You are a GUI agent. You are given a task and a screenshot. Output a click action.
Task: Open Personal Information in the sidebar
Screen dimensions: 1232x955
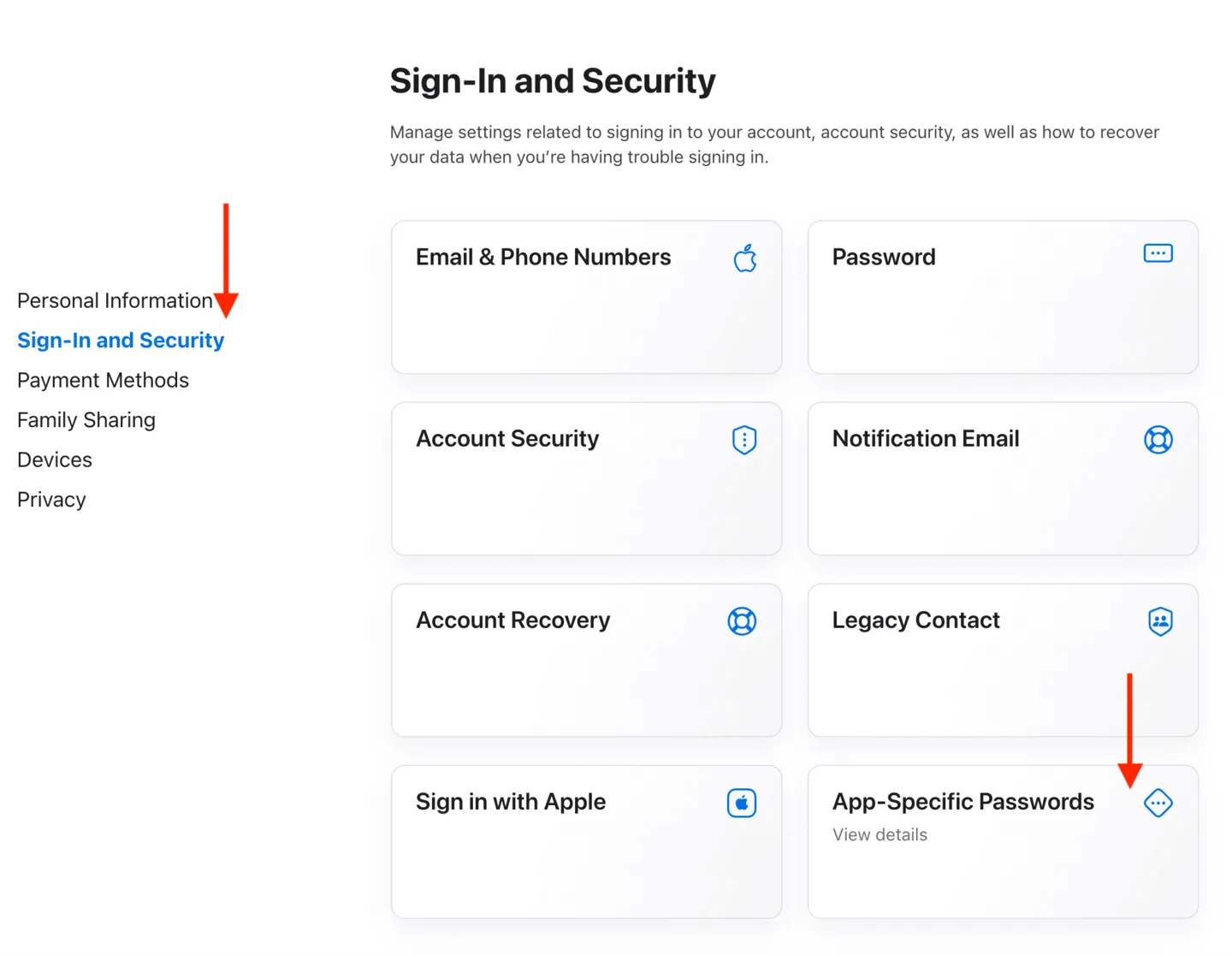click(115, 300)
